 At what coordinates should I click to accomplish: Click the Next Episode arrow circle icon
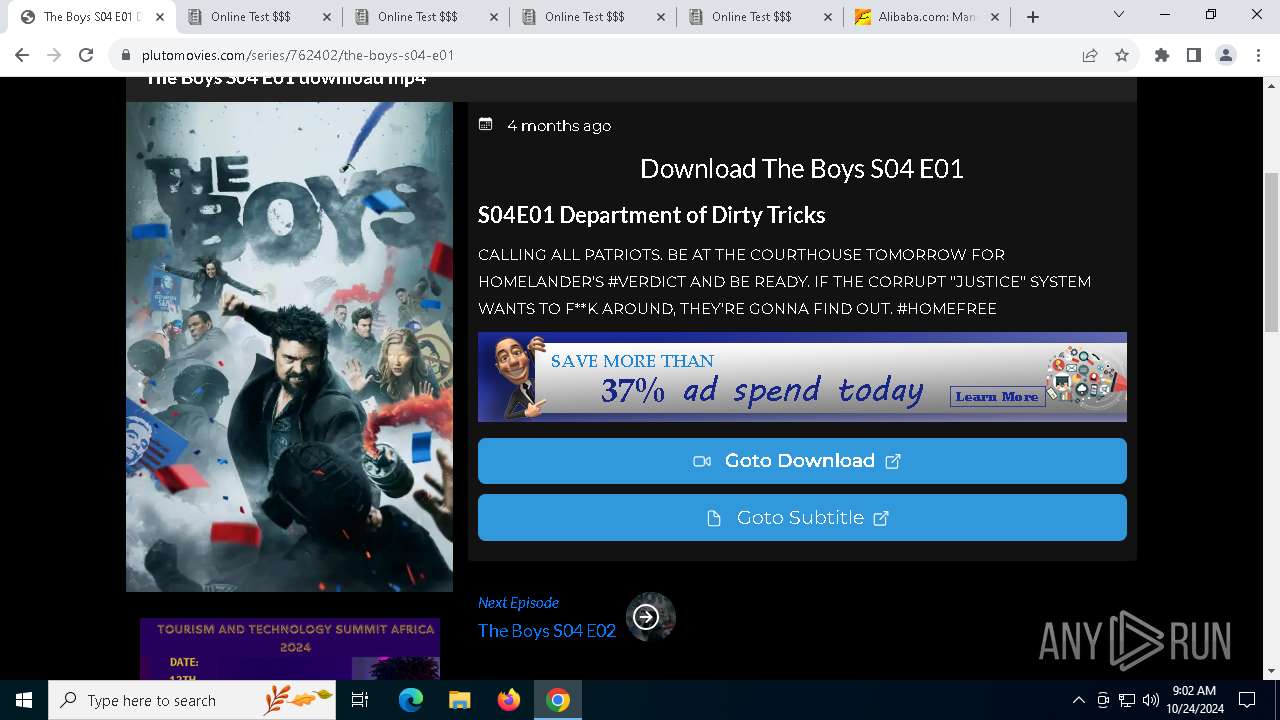(x=650, y=617)
